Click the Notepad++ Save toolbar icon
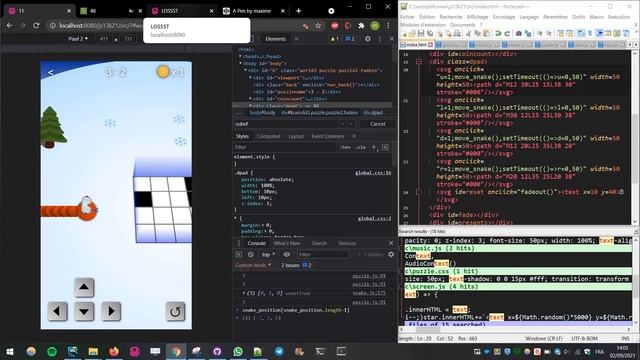The image size is (640, 360). point(421,33)
